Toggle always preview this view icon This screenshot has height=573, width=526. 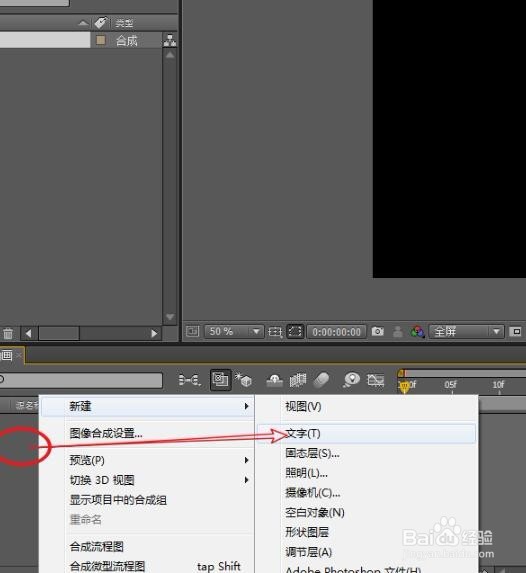coord(192,331)
